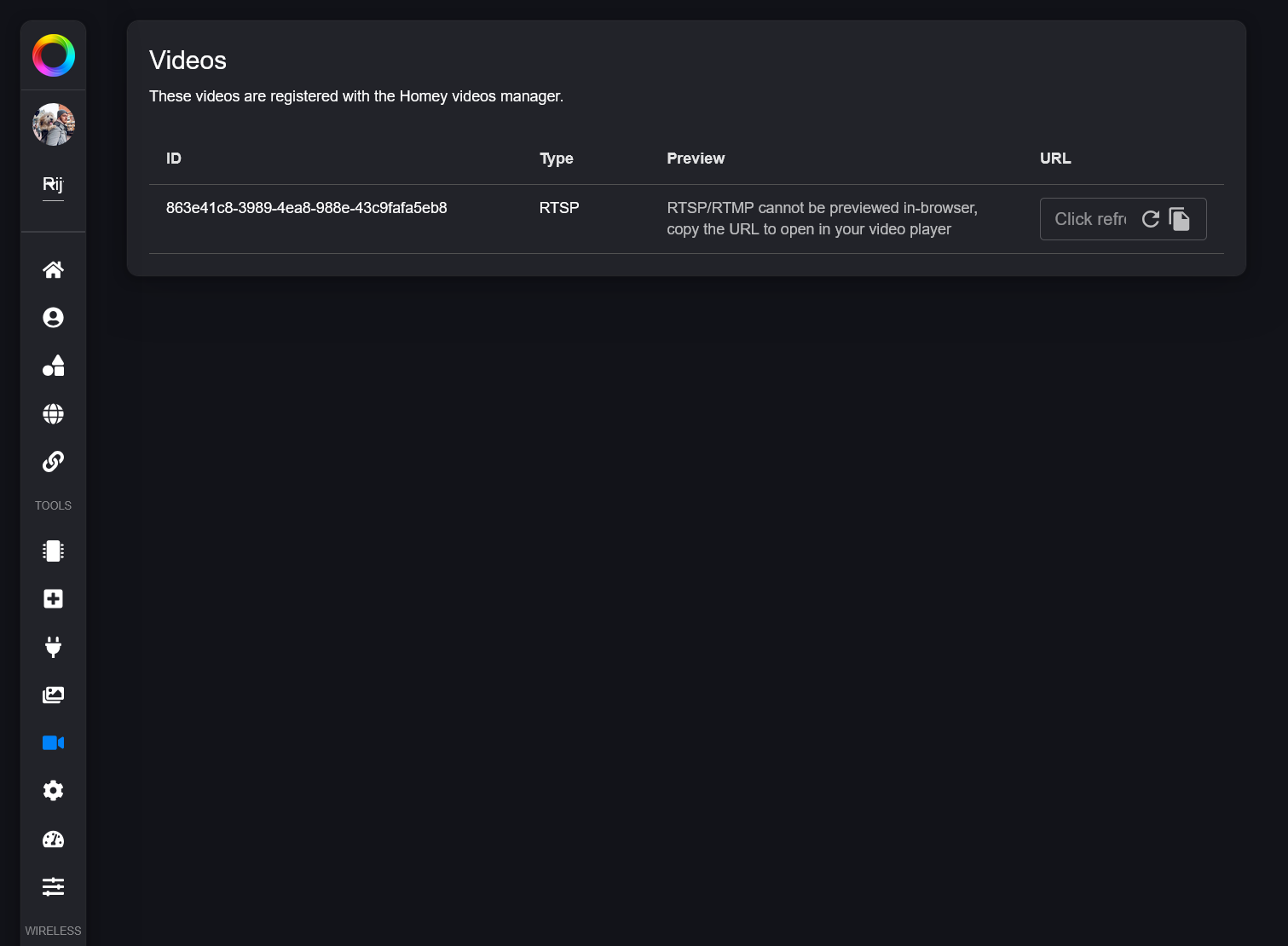Click the Homey rainbow ring logo
The height and width of the screenshot is (946, 1288).
tap(54, 56)
